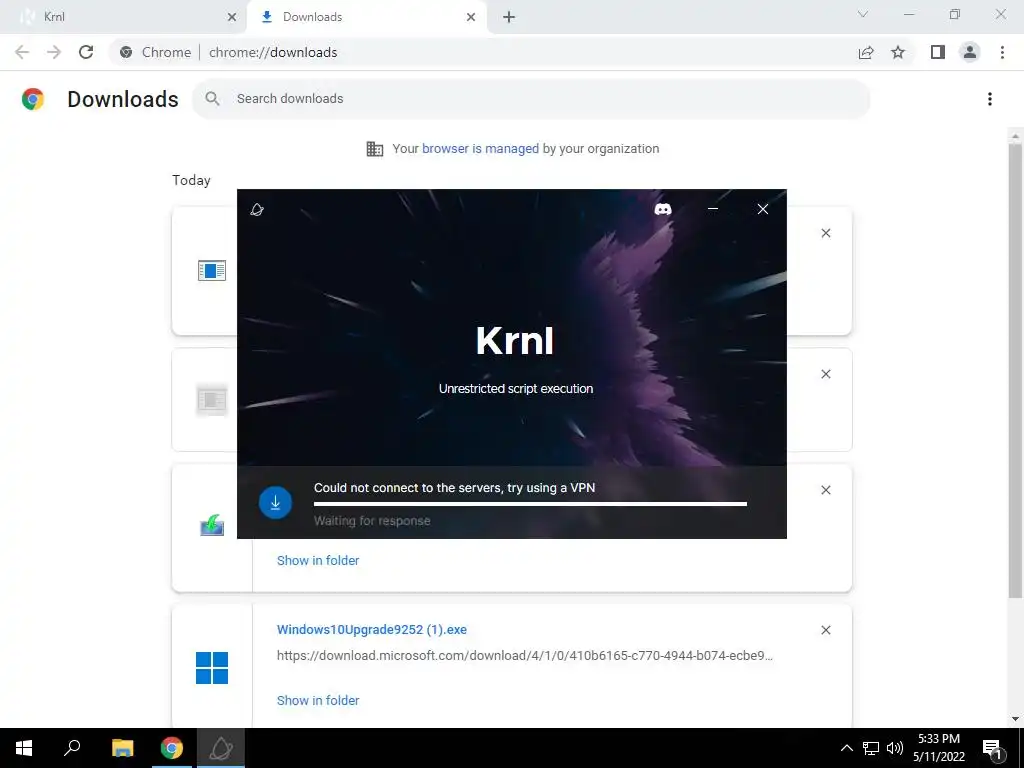
Task: Click green arrow installer file icon
Action: point(212,525)
